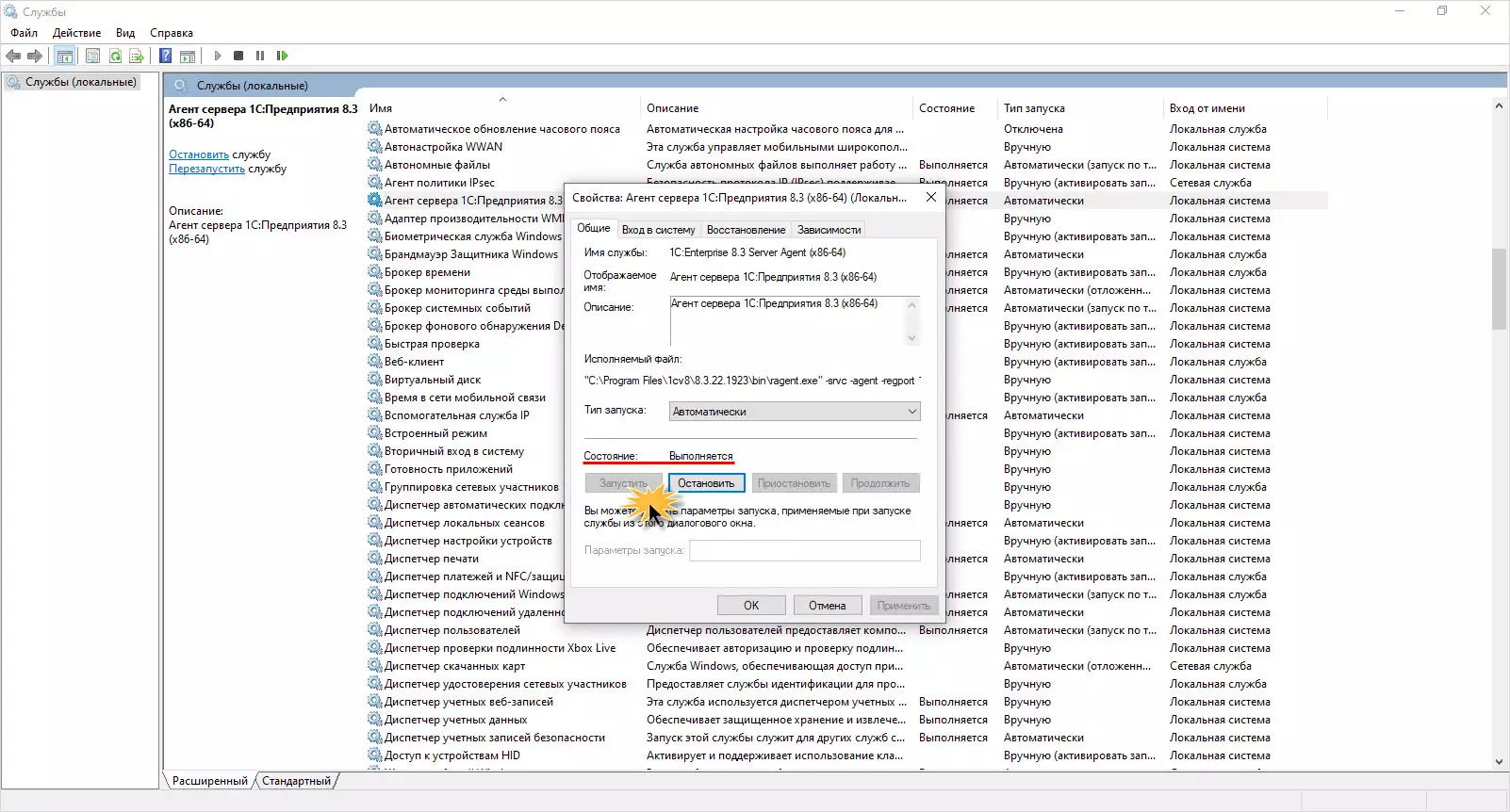Sort by the Состояние column header

tap(956, 108)
